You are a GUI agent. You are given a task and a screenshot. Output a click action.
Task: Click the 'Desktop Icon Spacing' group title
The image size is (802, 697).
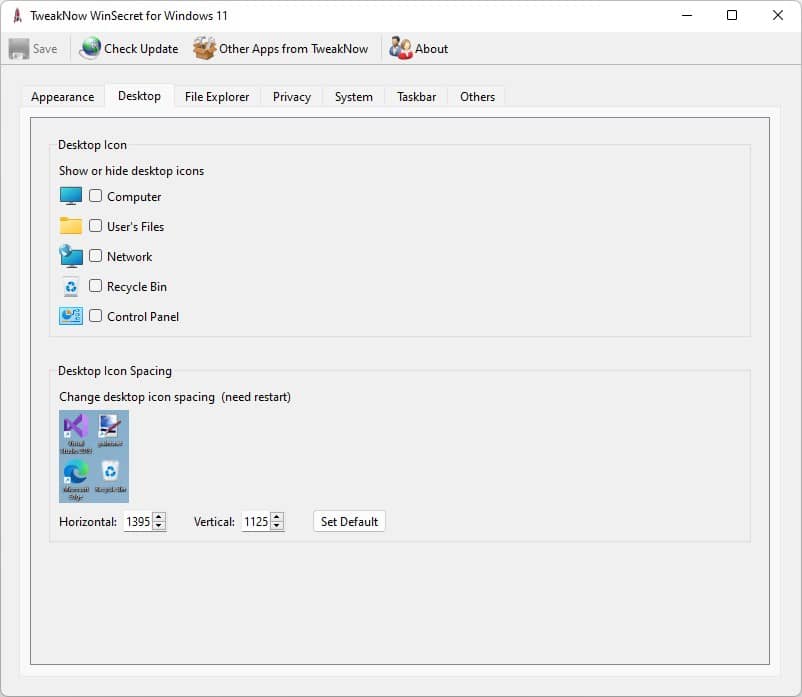(115, 371)
